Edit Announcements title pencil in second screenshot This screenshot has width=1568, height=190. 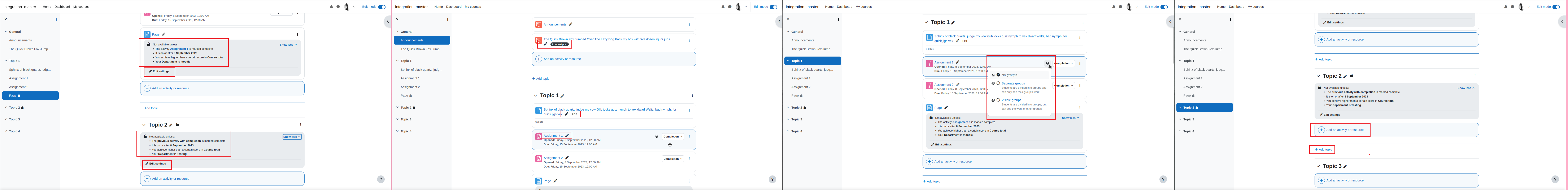(x=570, y=24)
